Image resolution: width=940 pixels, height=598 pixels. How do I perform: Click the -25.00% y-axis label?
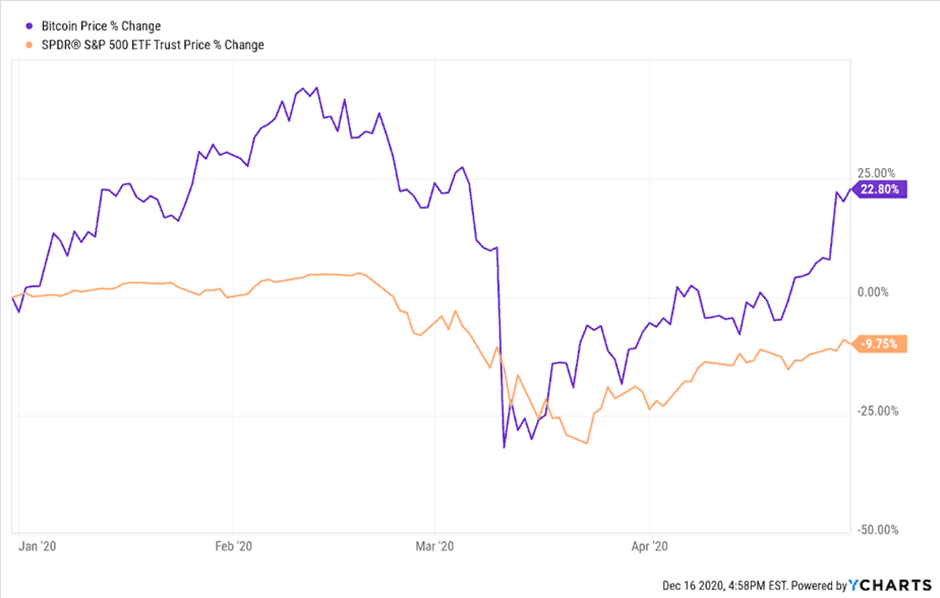tap(877, 411)
